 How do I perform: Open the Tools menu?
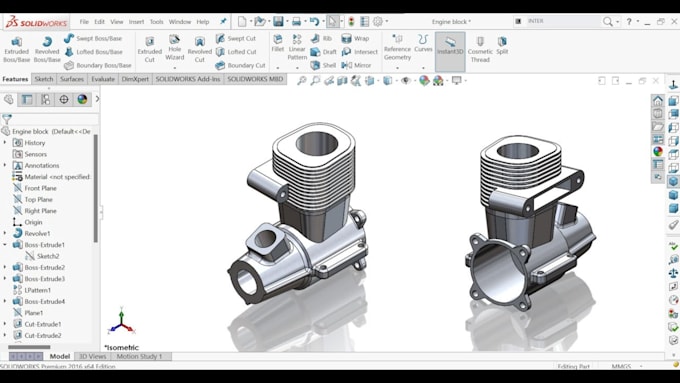tap(157, 22)
